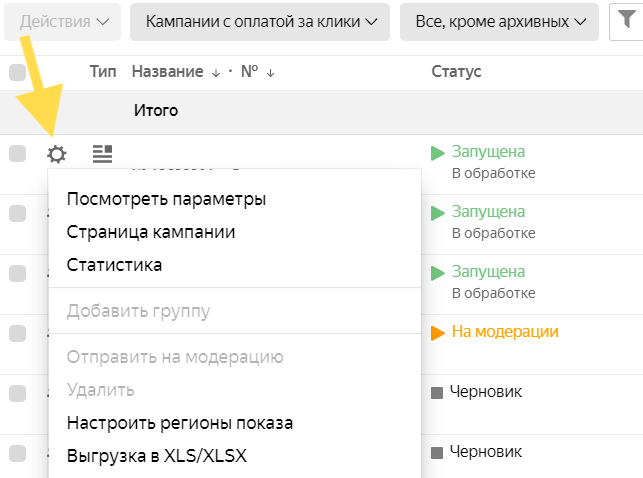Click the На модерации status text

[505, 332]
